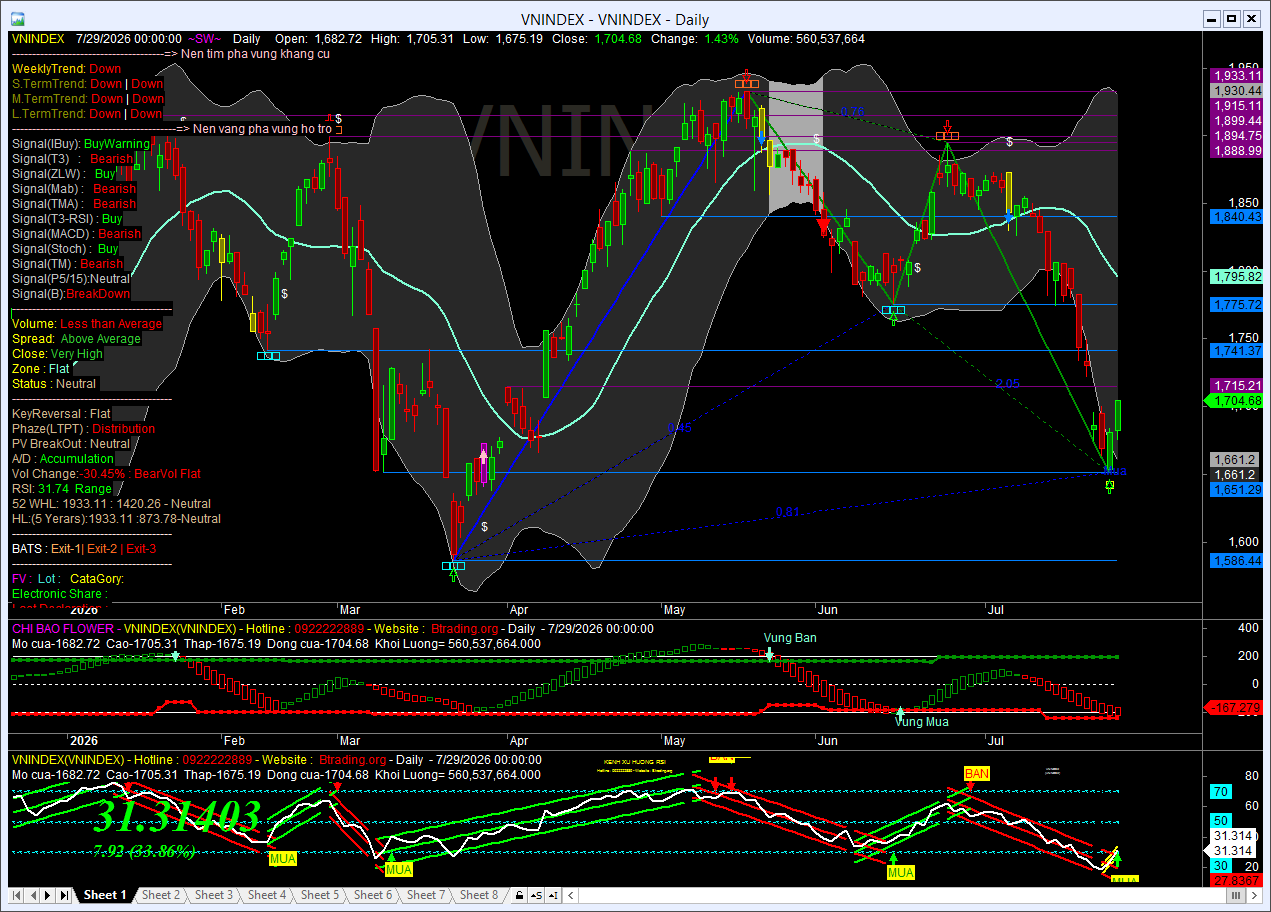Click the cyan 70 RSI level label
The width and height of the screenshot is (1271, 912).
[x=1220, y=792]
